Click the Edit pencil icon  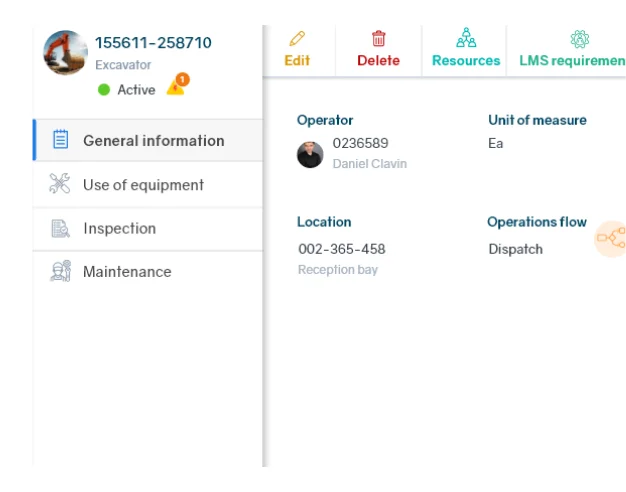[297, 39]
